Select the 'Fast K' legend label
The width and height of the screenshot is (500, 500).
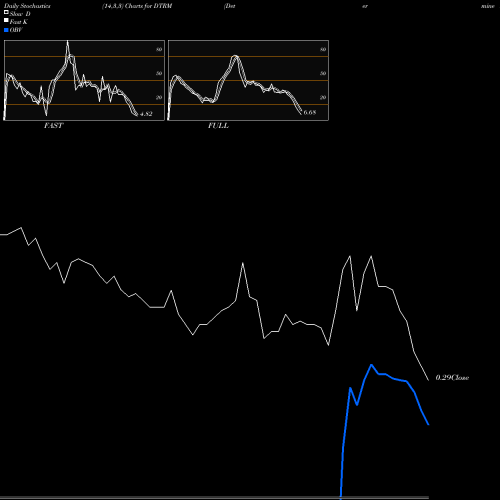[19, 22]
